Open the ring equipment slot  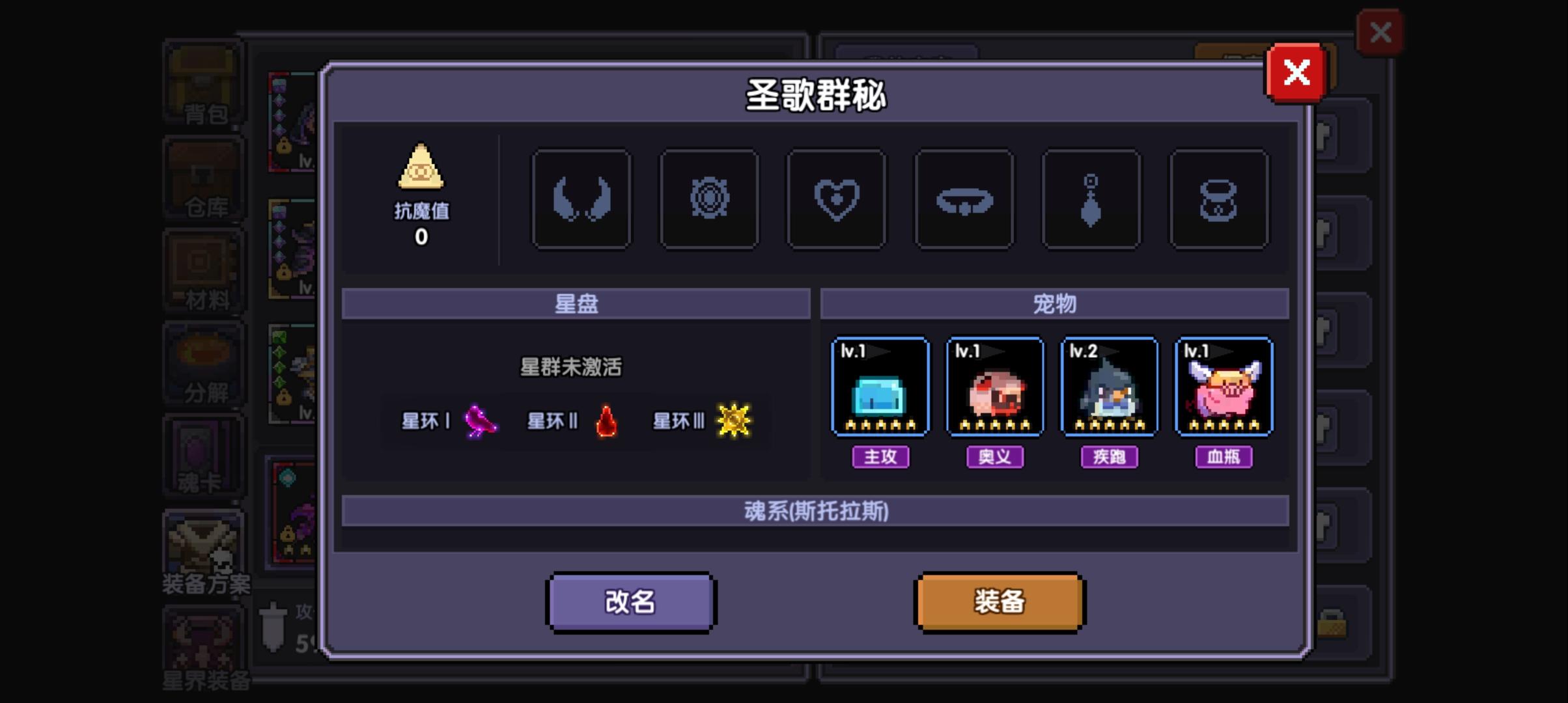tap(1219, 199)
